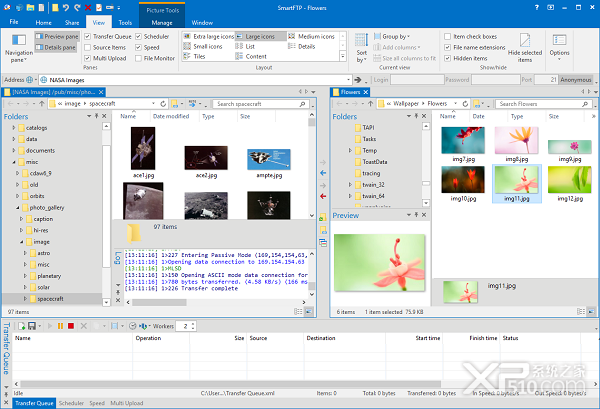The image size is (600, 409).
Task: Open the Window ribbon tab
Action: click(202, 23)
